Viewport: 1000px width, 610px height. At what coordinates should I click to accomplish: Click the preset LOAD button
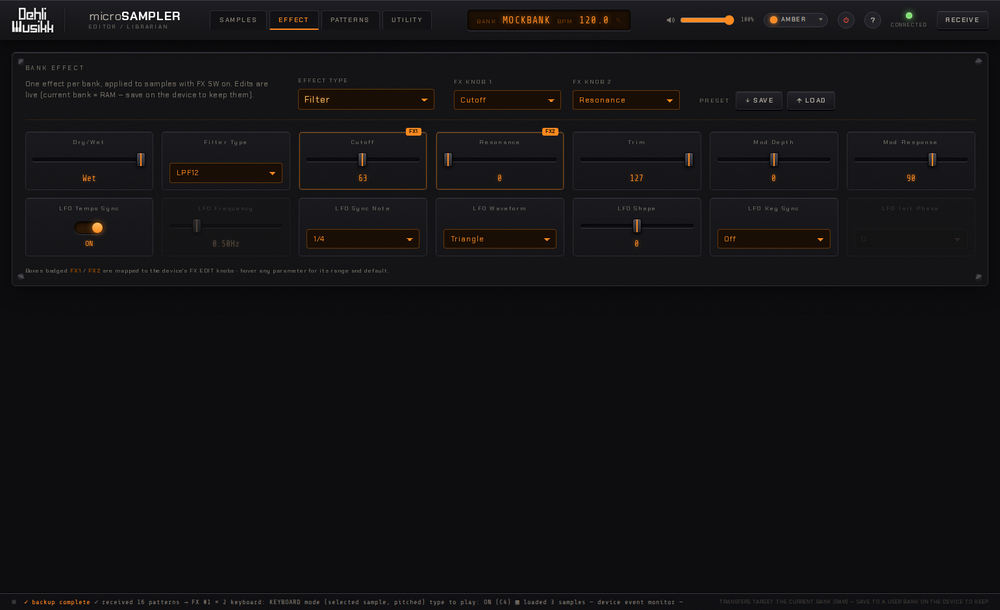[x=811, y=100]
